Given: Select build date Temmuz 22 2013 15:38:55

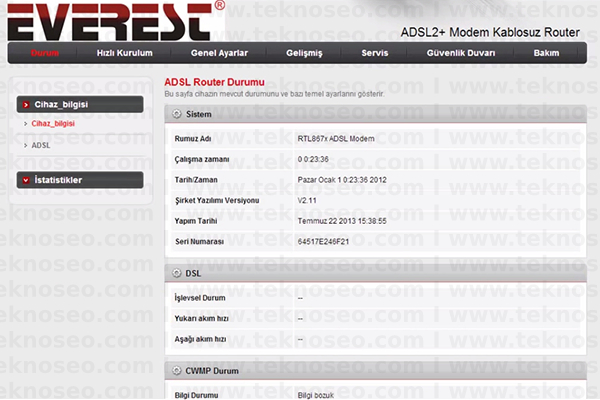Looking at the screenshot, I should coord(342,221).
